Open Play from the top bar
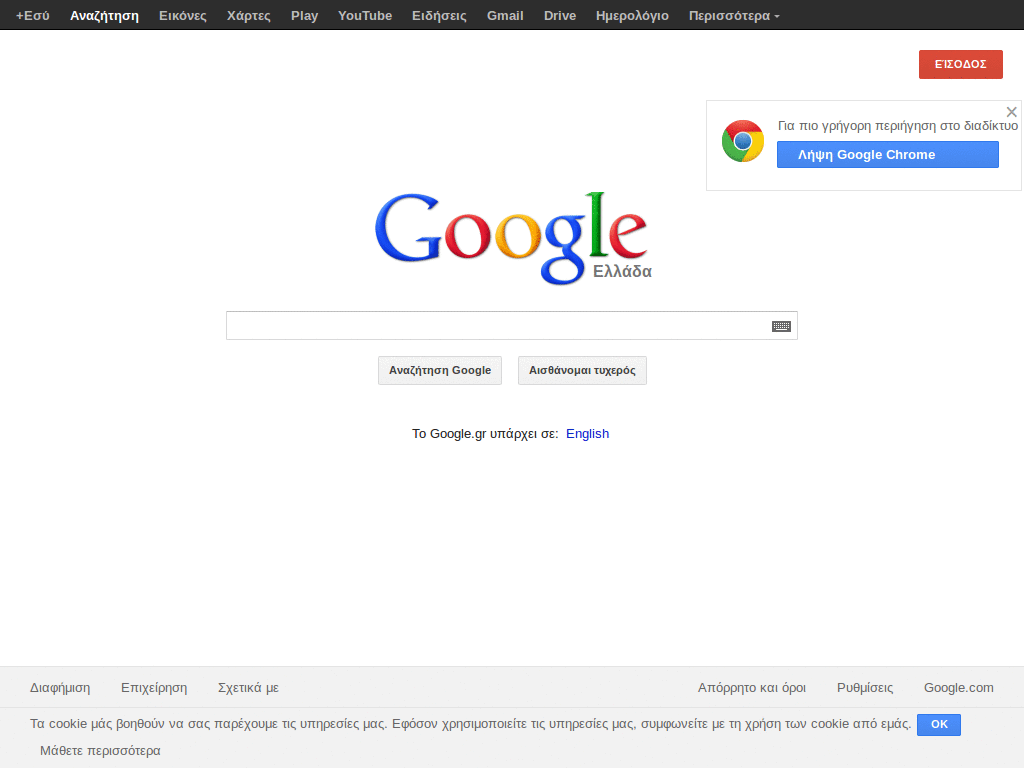 tap(304, 16)
